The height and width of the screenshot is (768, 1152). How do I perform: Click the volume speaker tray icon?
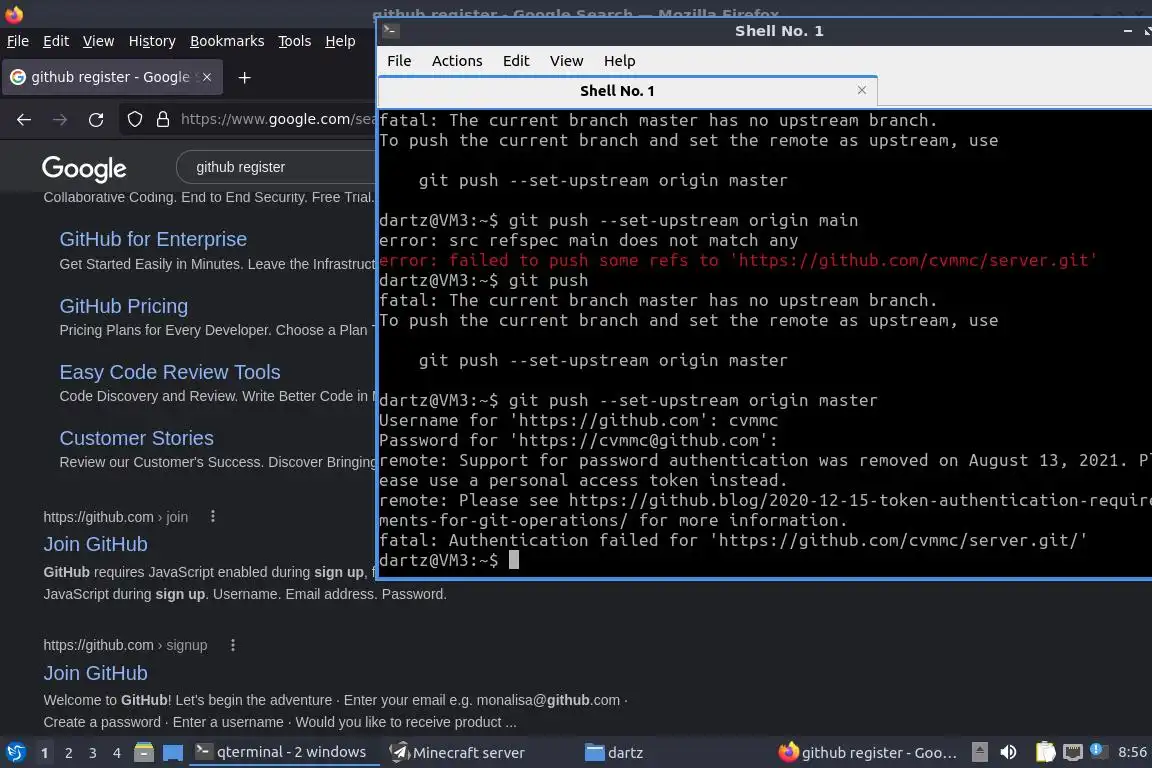point(1009,752)
